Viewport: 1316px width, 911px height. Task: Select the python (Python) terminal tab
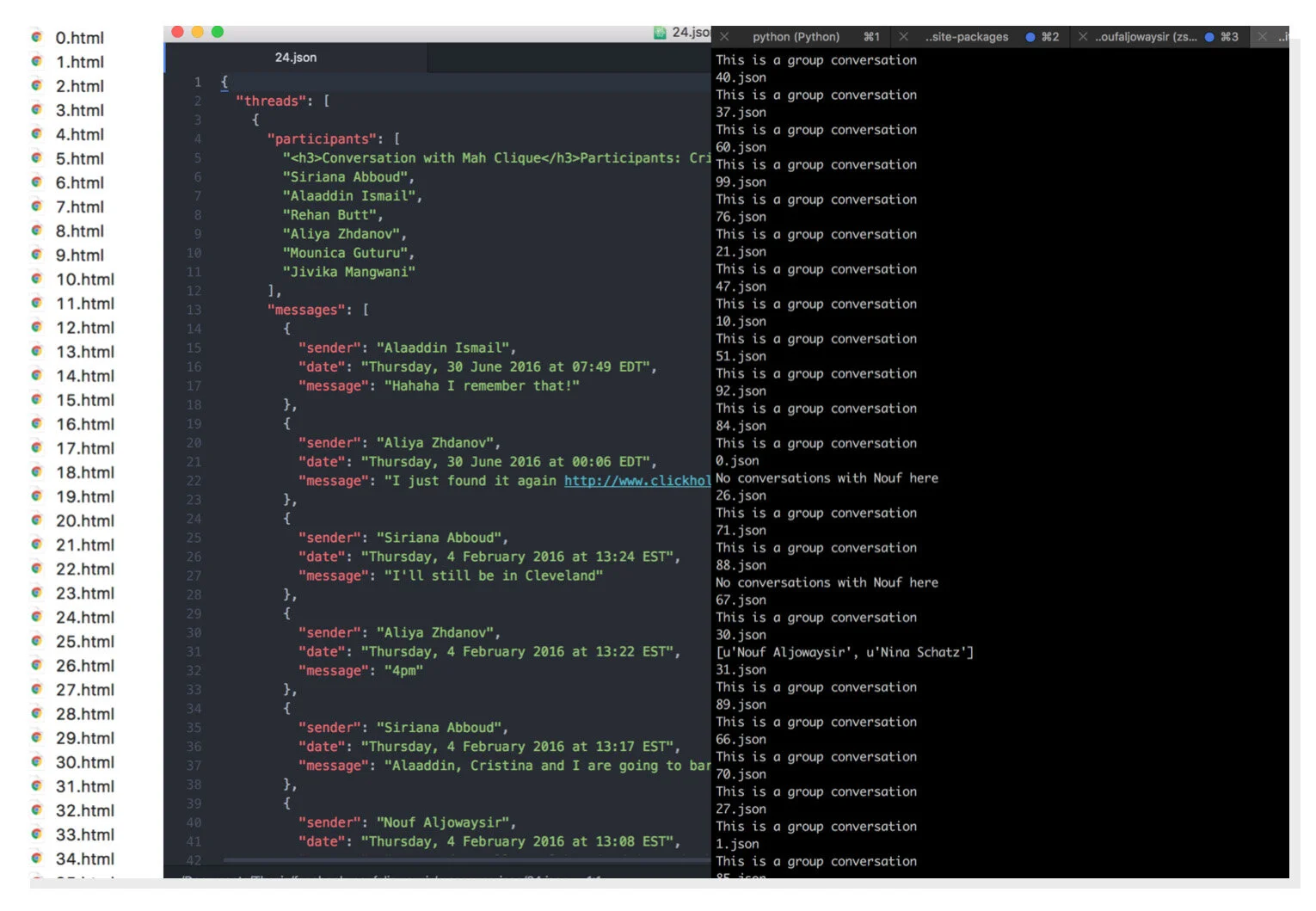click(796, 37)
